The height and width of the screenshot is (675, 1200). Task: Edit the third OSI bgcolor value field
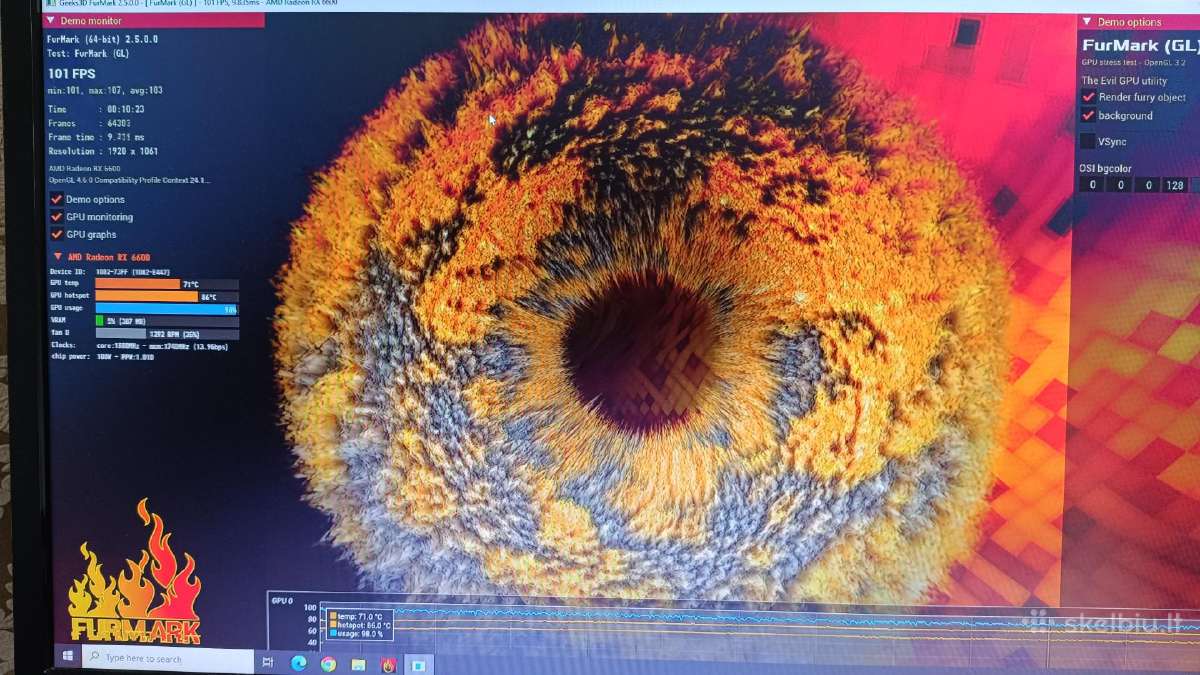coord(1150,185)
